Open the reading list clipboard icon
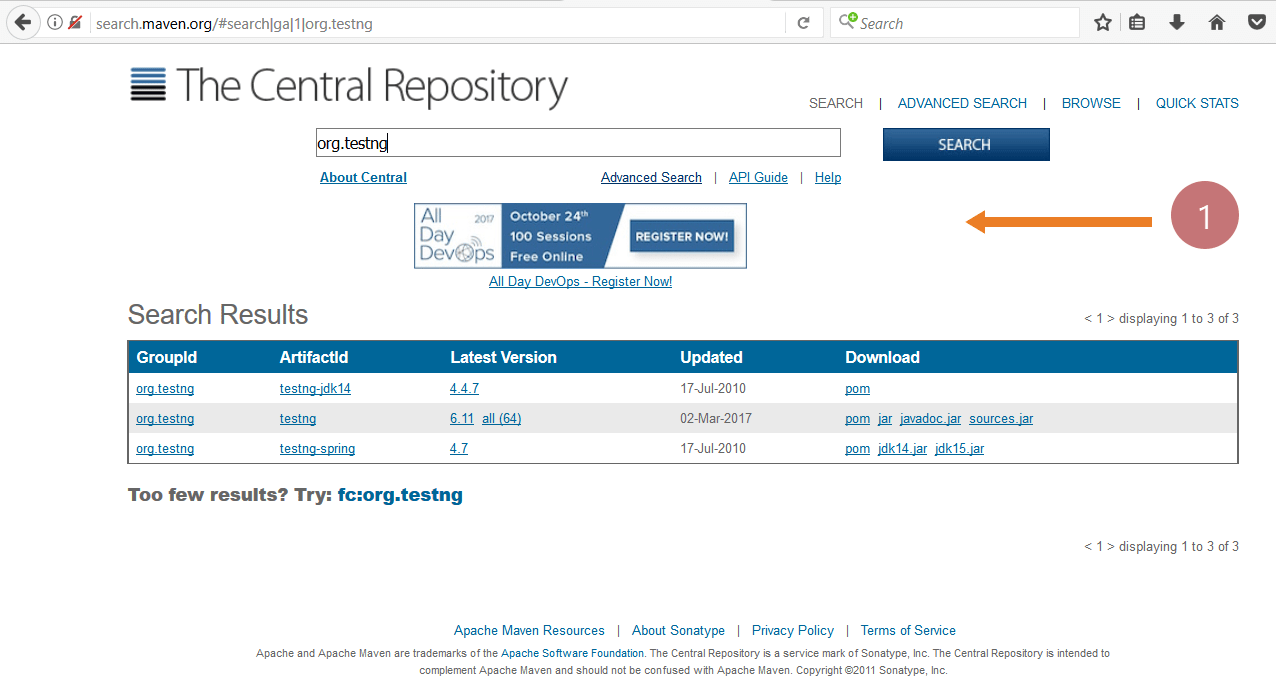This screenshot has height=683, width=1276. point(1139,21)
